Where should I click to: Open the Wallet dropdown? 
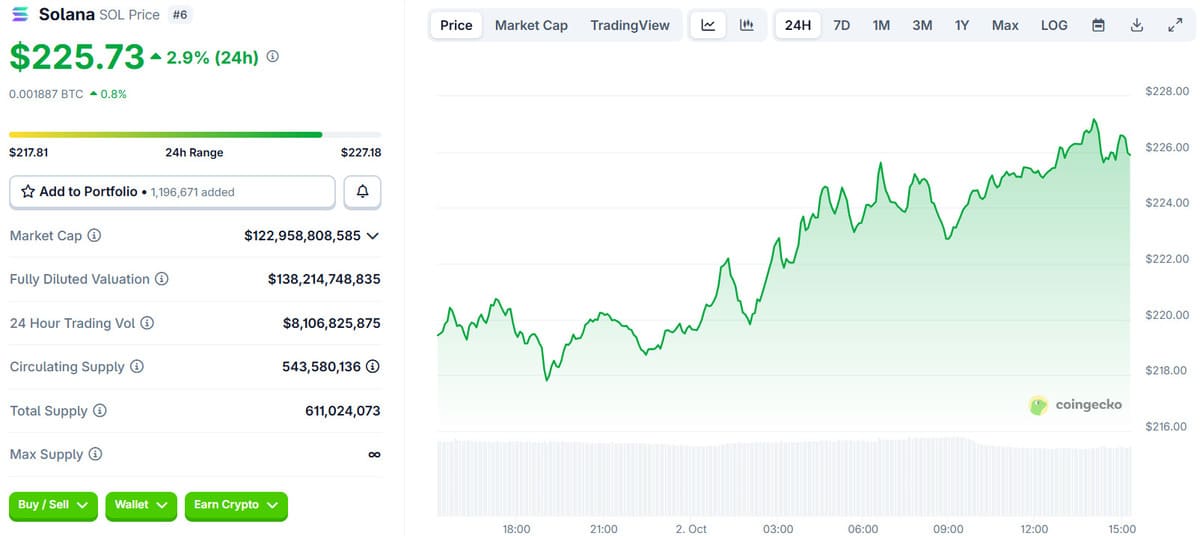point(141,506)
